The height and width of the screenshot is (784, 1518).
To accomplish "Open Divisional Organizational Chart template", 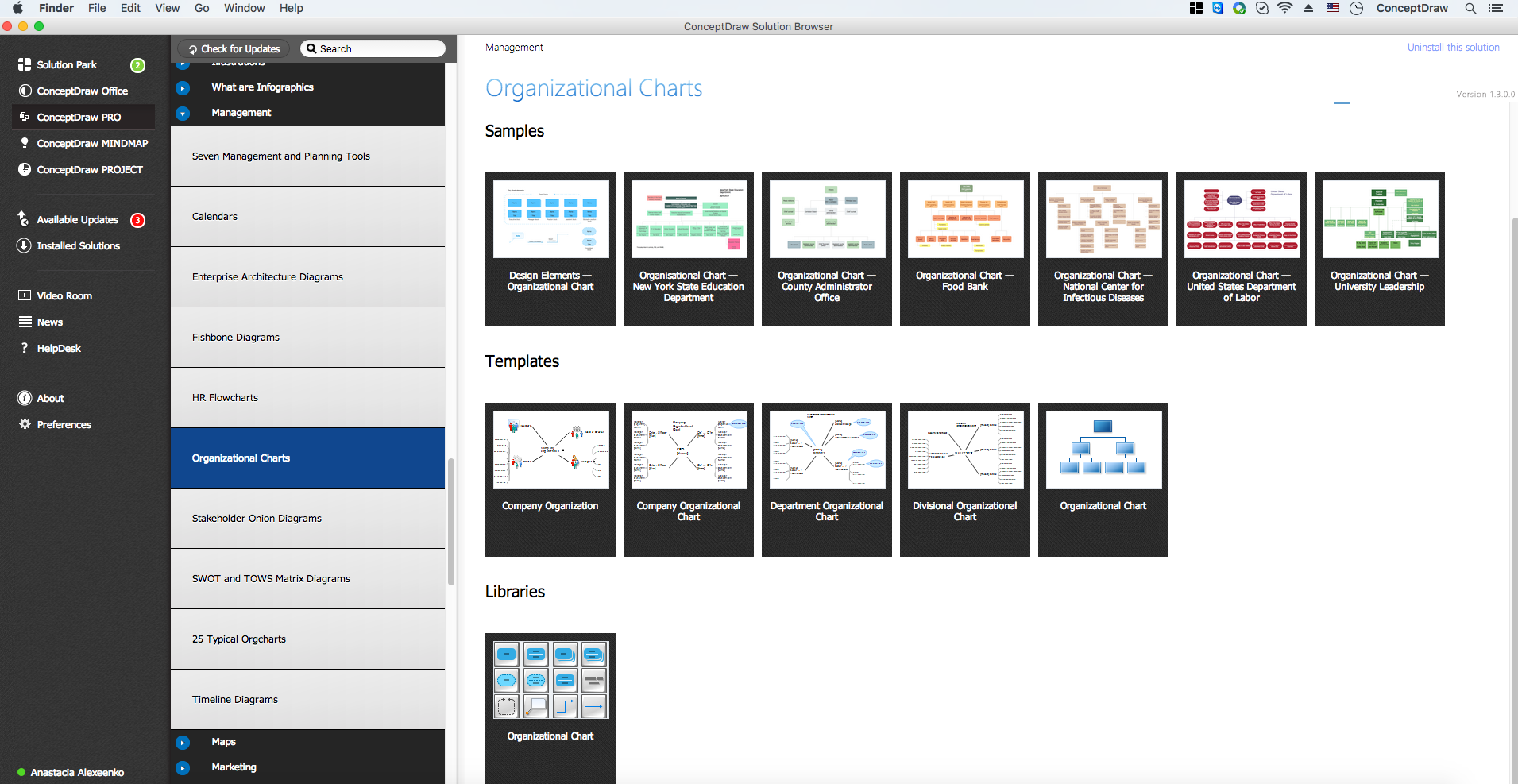I will (965, 480).
